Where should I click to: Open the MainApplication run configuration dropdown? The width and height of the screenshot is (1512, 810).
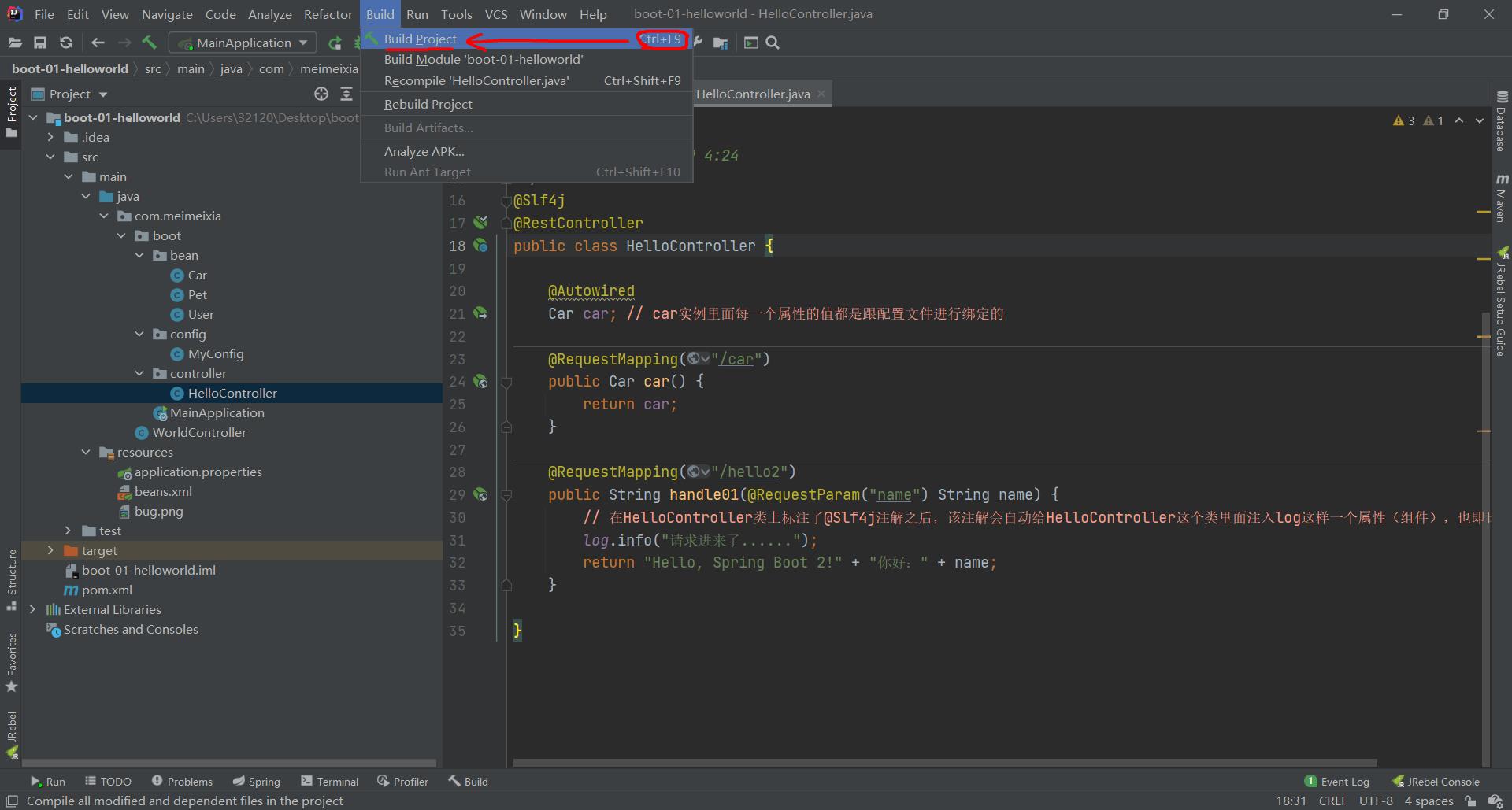pyautogui.click(x=243, y=43)
